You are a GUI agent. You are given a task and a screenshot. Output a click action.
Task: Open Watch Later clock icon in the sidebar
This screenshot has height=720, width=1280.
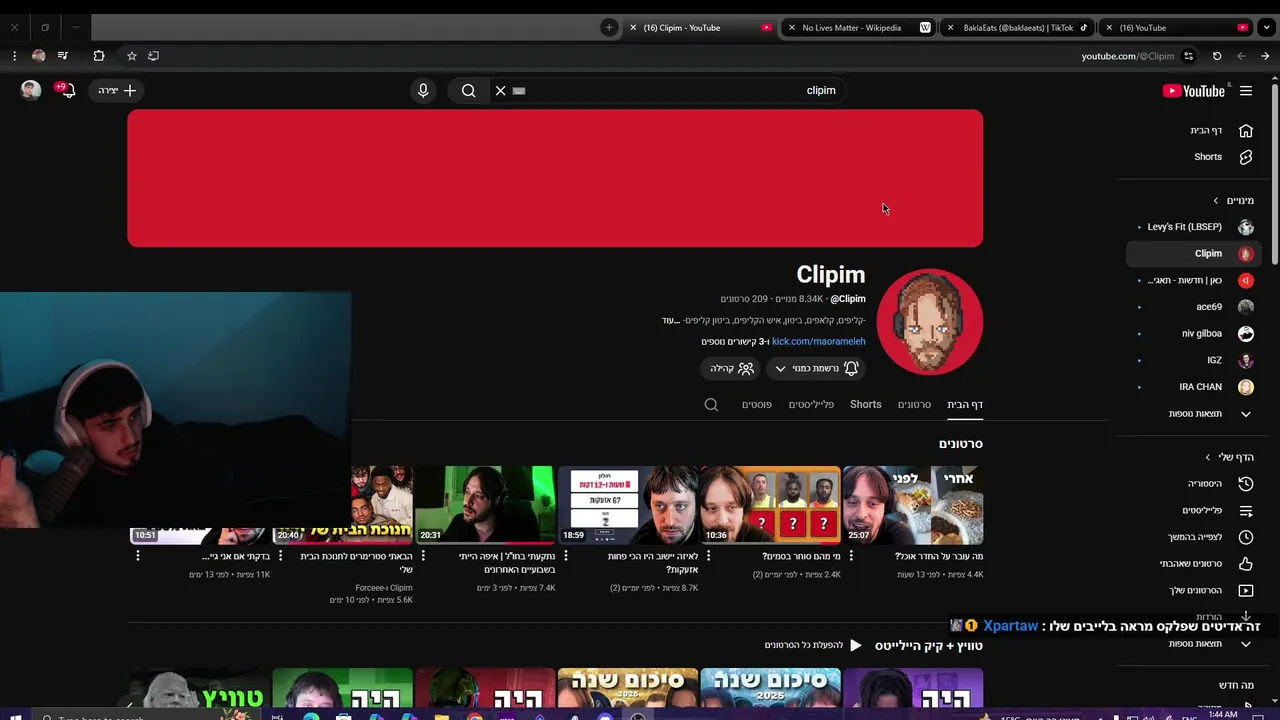pos(1246,537)
